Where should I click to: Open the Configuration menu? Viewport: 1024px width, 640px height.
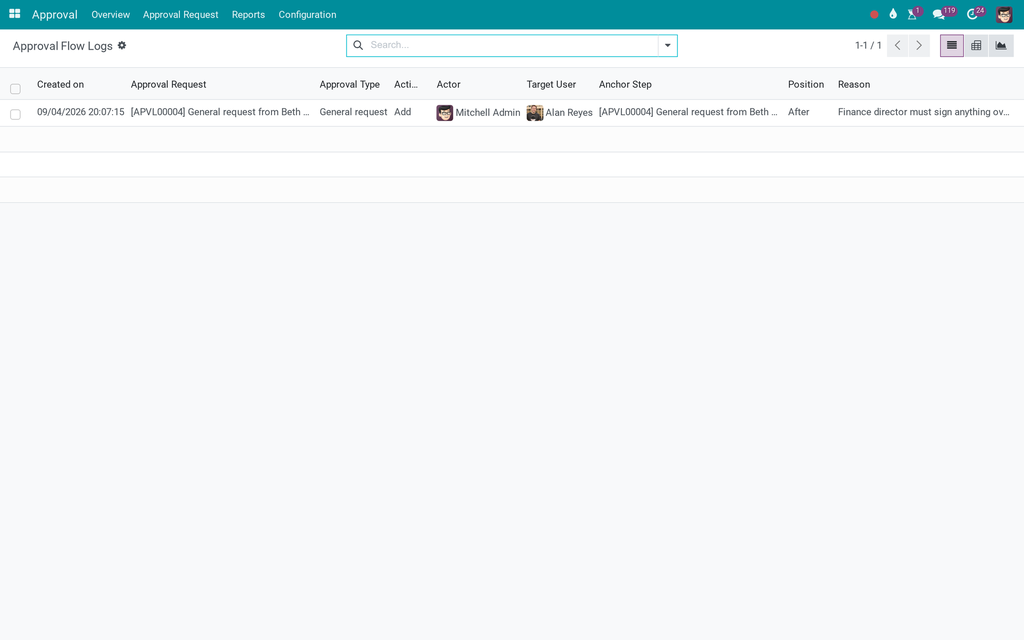[307, 14]
